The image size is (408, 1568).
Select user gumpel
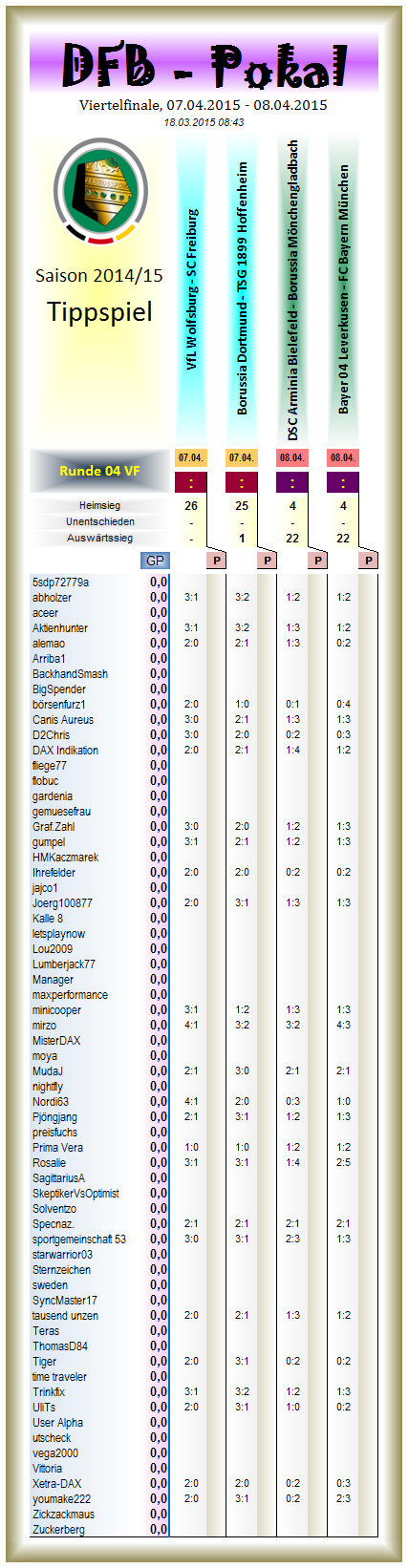coord(49,841)
